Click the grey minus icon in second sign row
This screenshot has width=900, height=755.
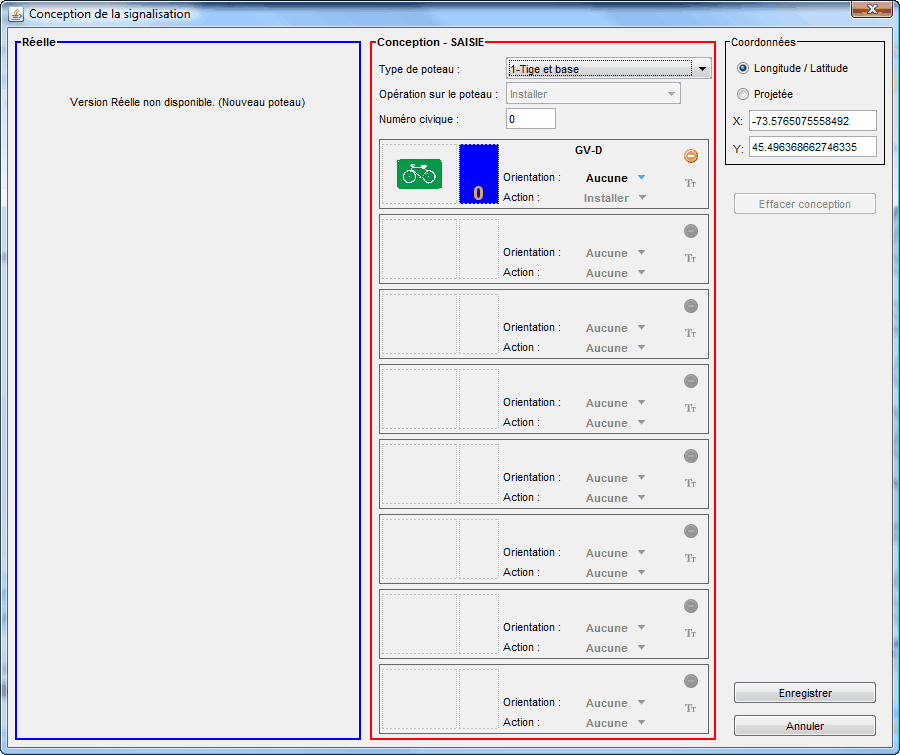point(690,231)
